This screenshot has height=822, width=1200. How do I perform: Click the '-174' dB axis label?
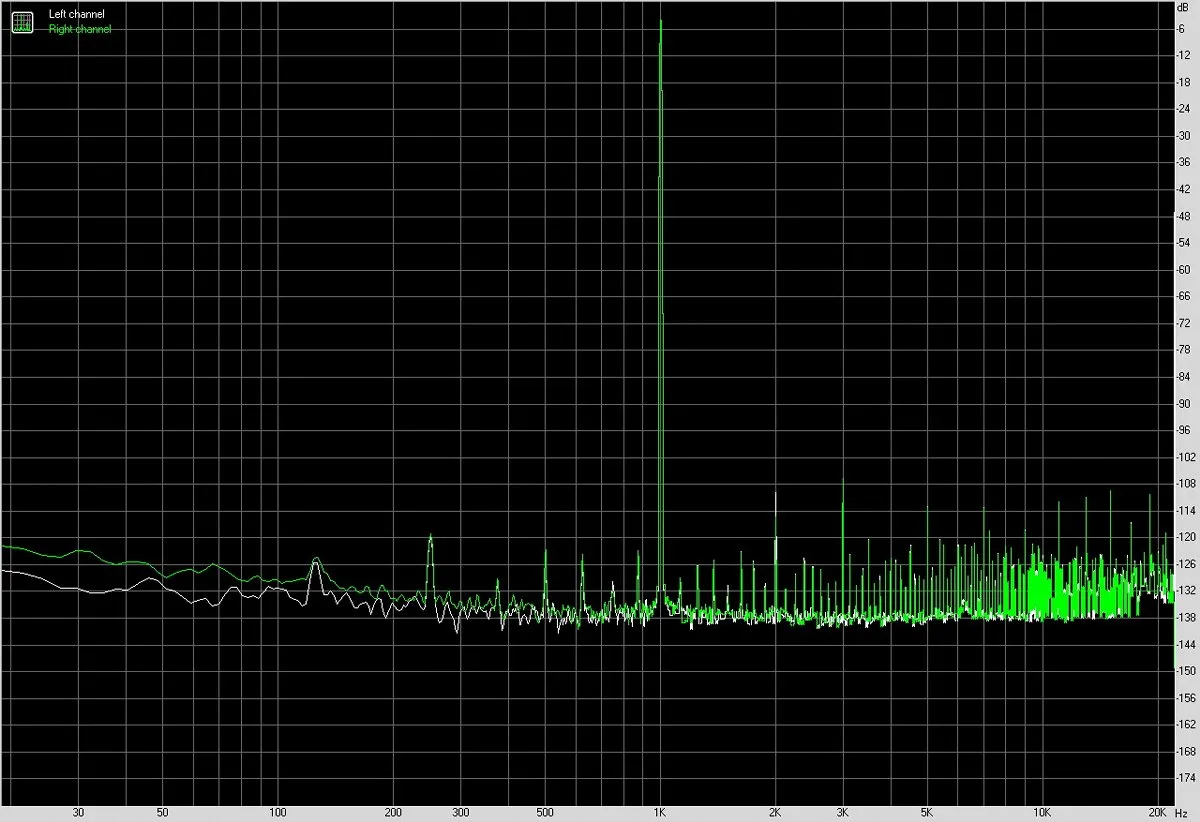click(x=1185, y=777)
